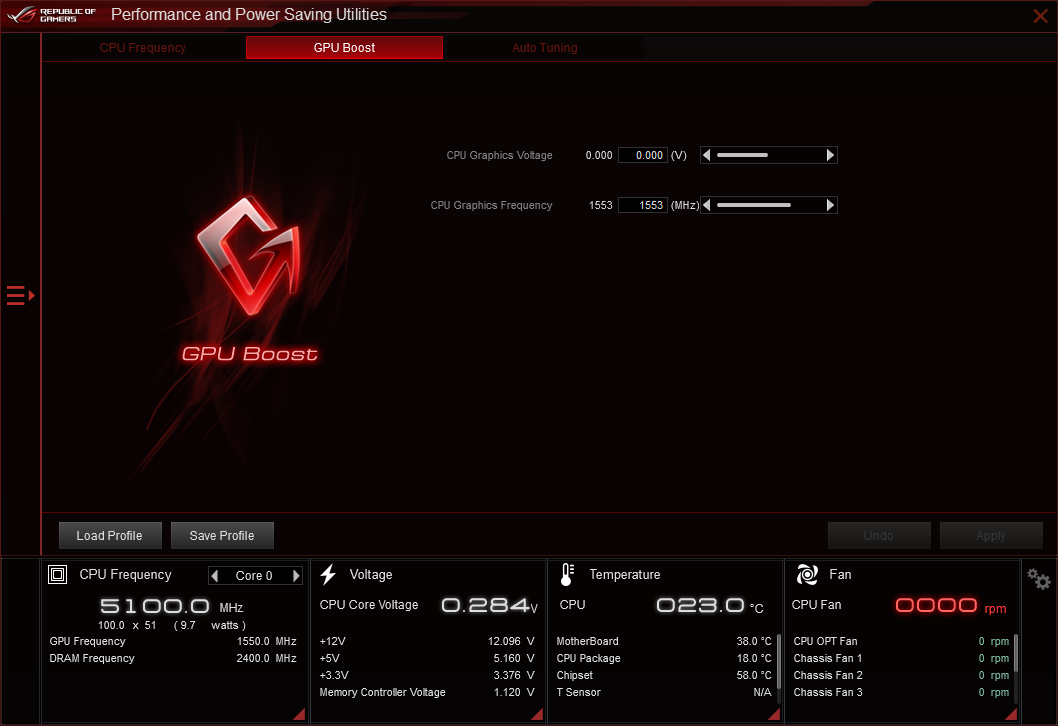The height and width of the screenshot is (726, 1058).
Task: Click the GPU Boost emblem graphic
Action: coord(248,256)
